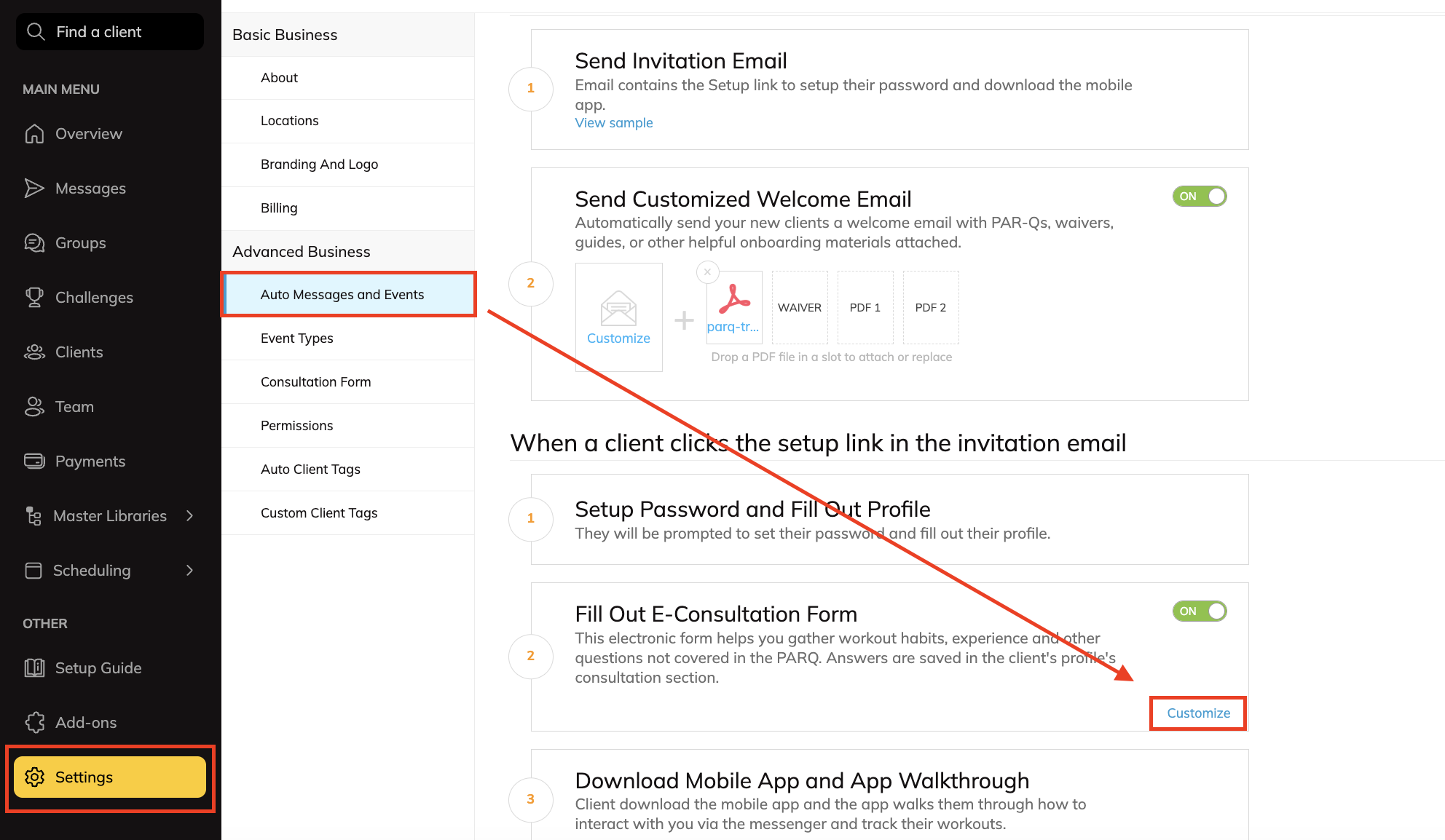Click the Find a client search field
Screen dimensions: 1445x840
pos(110,32)
